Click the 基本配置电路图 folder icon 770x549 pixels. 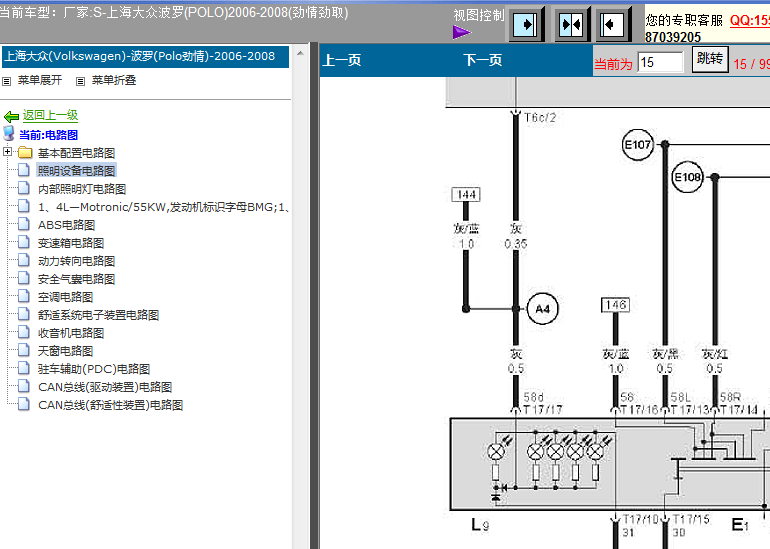[25, 152]
